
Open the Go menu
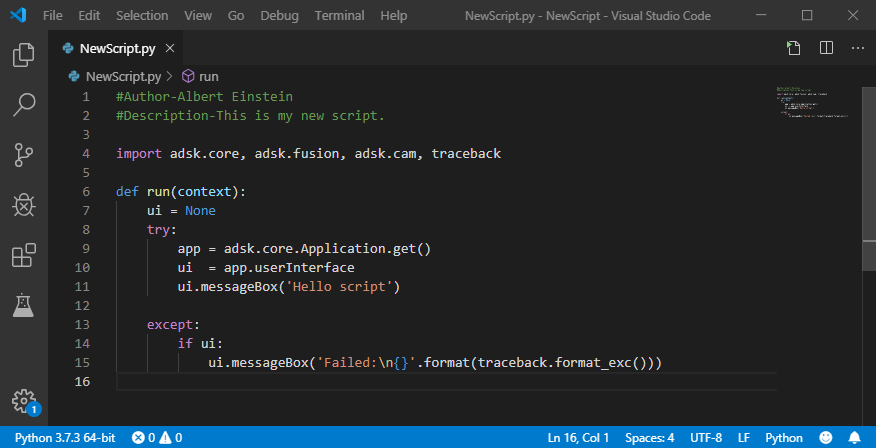236,16
